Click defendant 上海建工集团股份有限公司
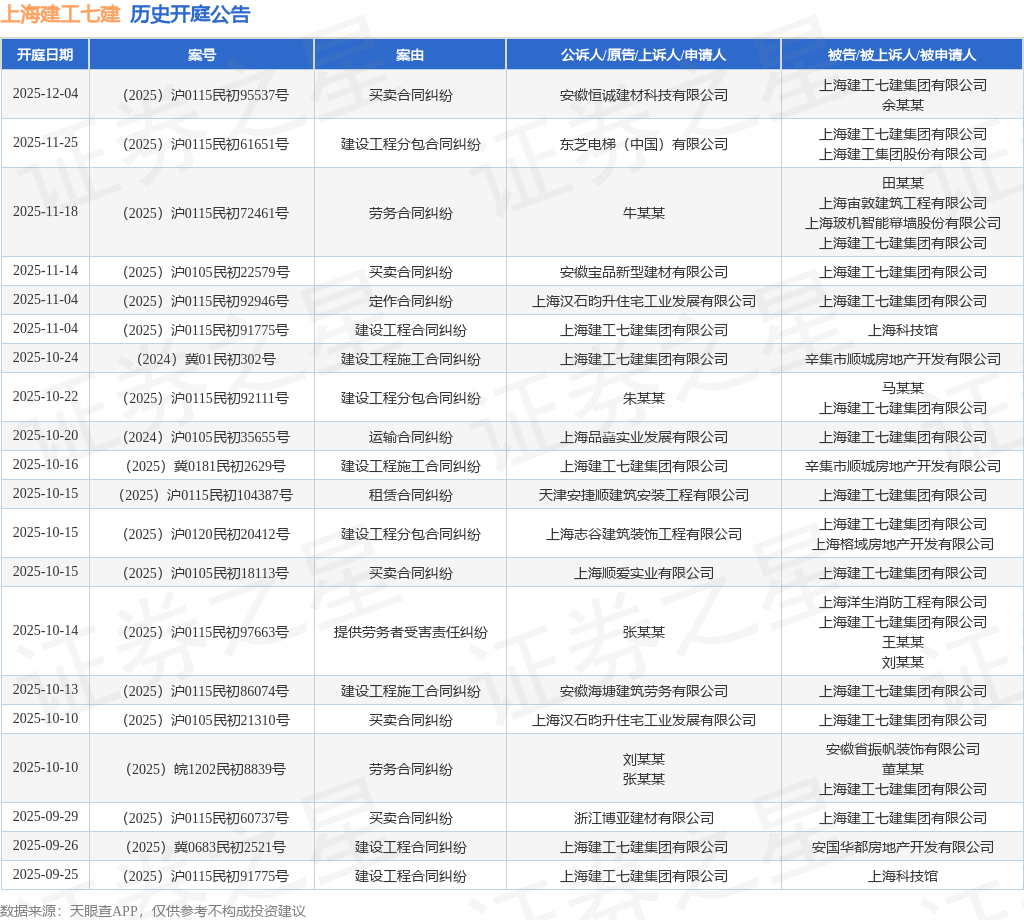This screenshot has height=920, width=1024. point(903,154)
